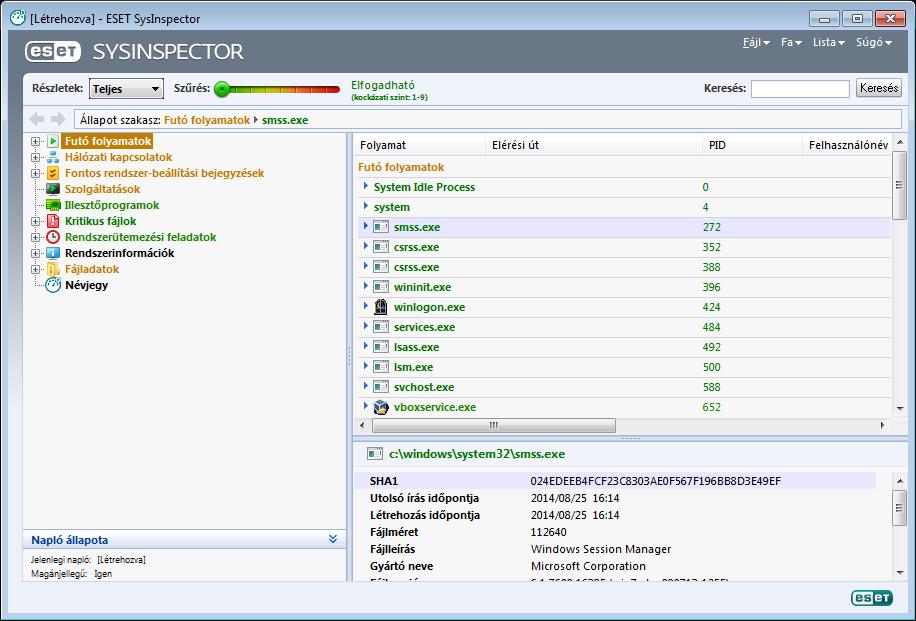Click the Fájlméret 112640 row

pyautogui.click(x=616, y=532)
